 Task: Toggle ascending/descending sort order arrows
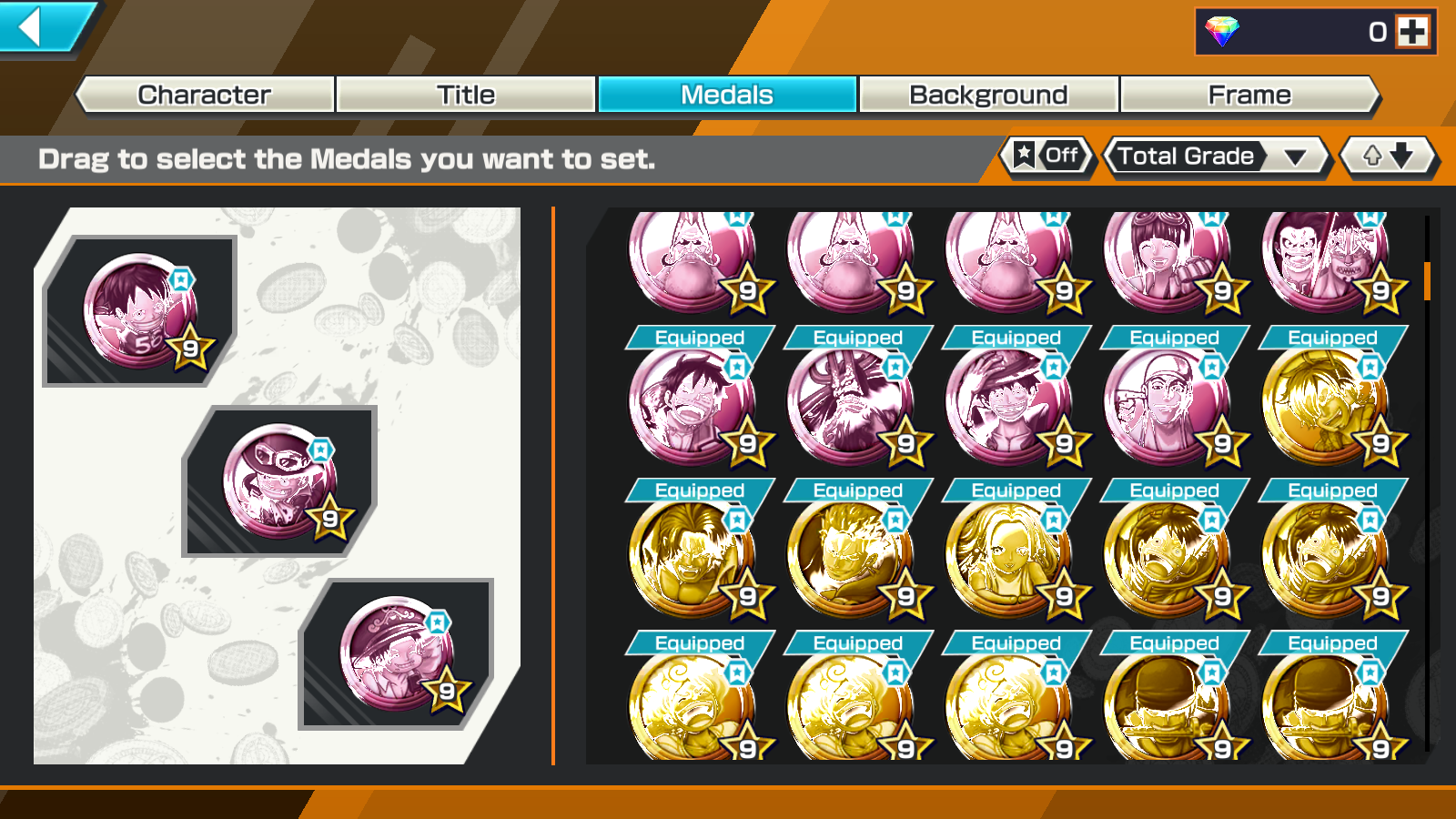coord(1388,157)
